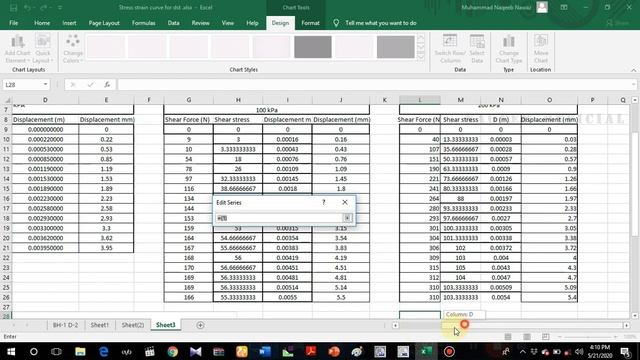Open the Data ribbon tab
Screen dimensions: 640x360
(173, 23)
